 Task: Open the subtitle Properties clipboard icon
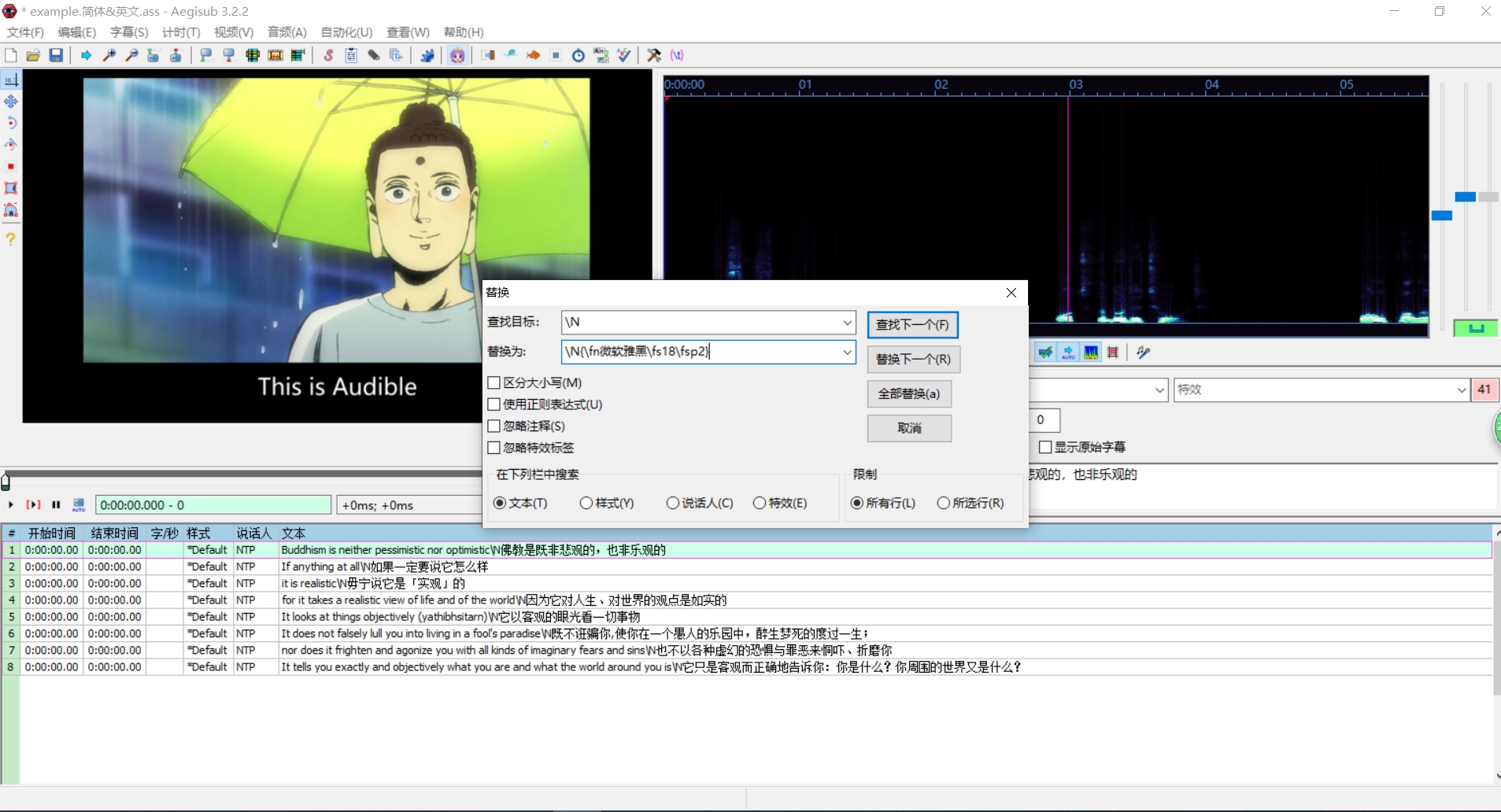pyautogui.click(x=351, y=55)
